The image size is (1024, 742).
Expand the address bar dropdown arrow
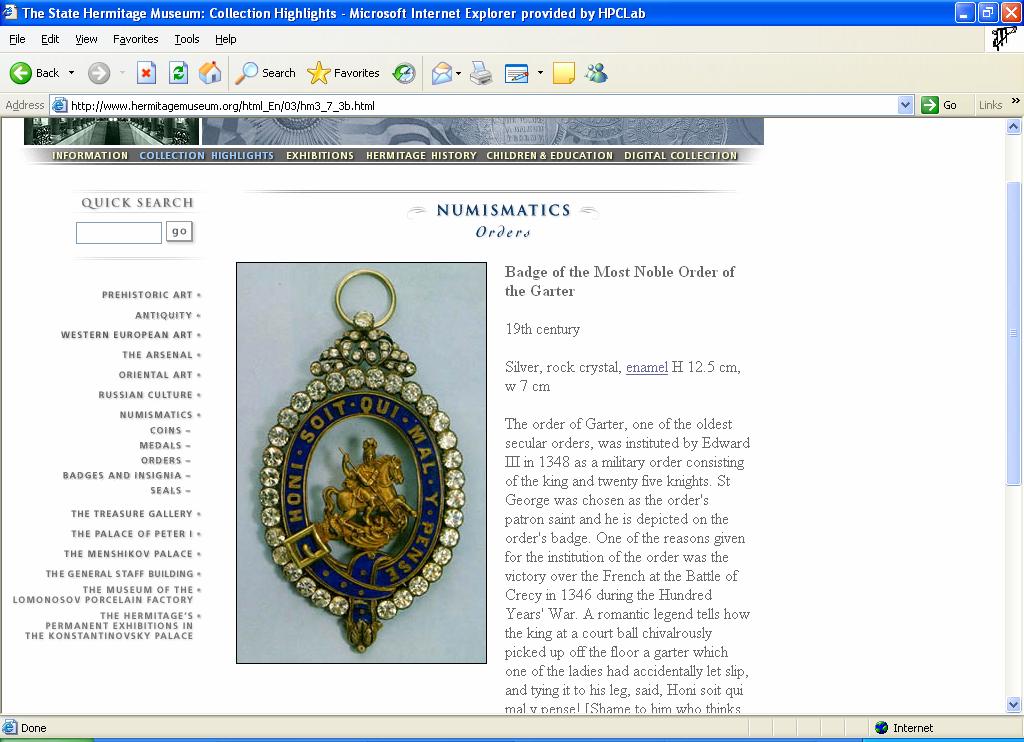click(x=905, y=105)
